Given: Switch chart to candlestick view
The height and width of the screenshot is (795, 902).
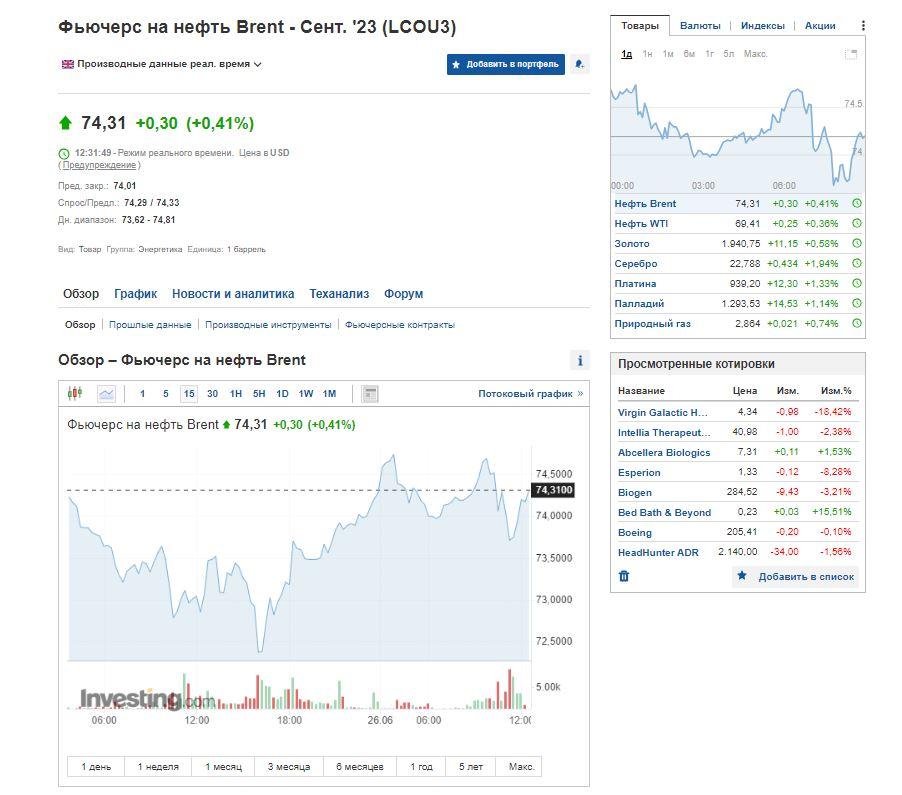Looking at the screenshot, I should point(75,394).
